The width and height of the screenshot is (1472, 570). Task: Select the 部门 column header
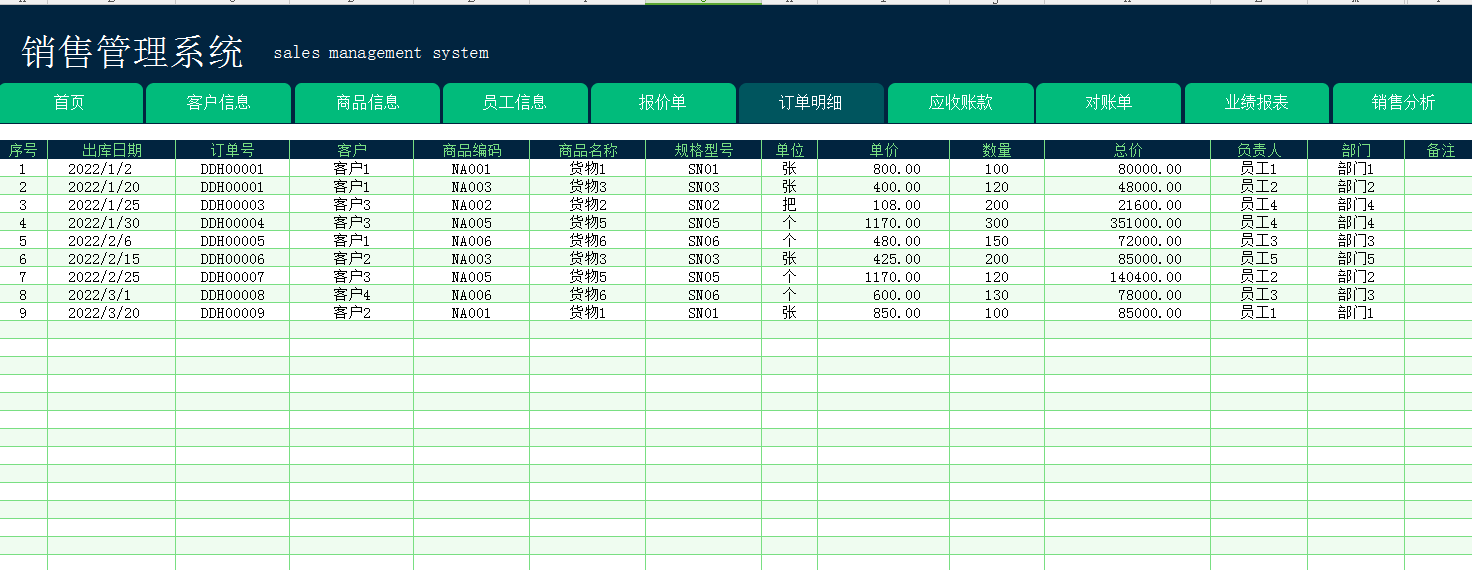[1356, 150]
